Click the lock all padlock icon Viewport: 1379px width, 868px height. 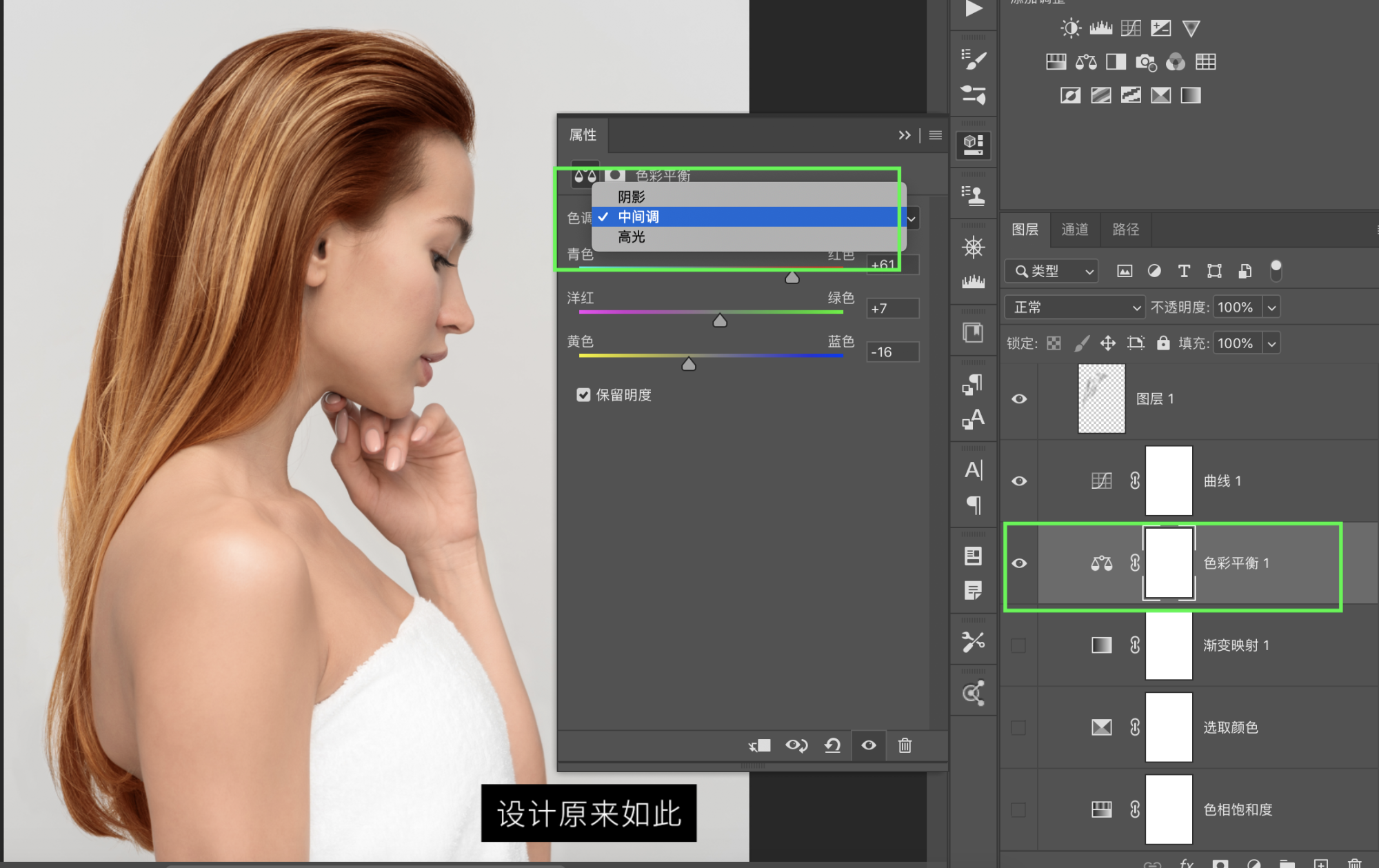click(x=1163, y=343)
